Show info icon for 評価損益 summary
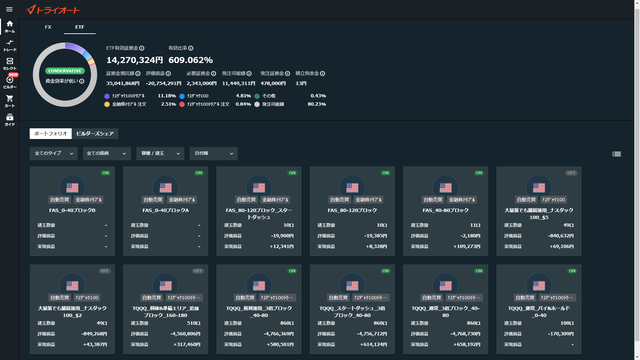640x360 pixels. click(168, 73)
